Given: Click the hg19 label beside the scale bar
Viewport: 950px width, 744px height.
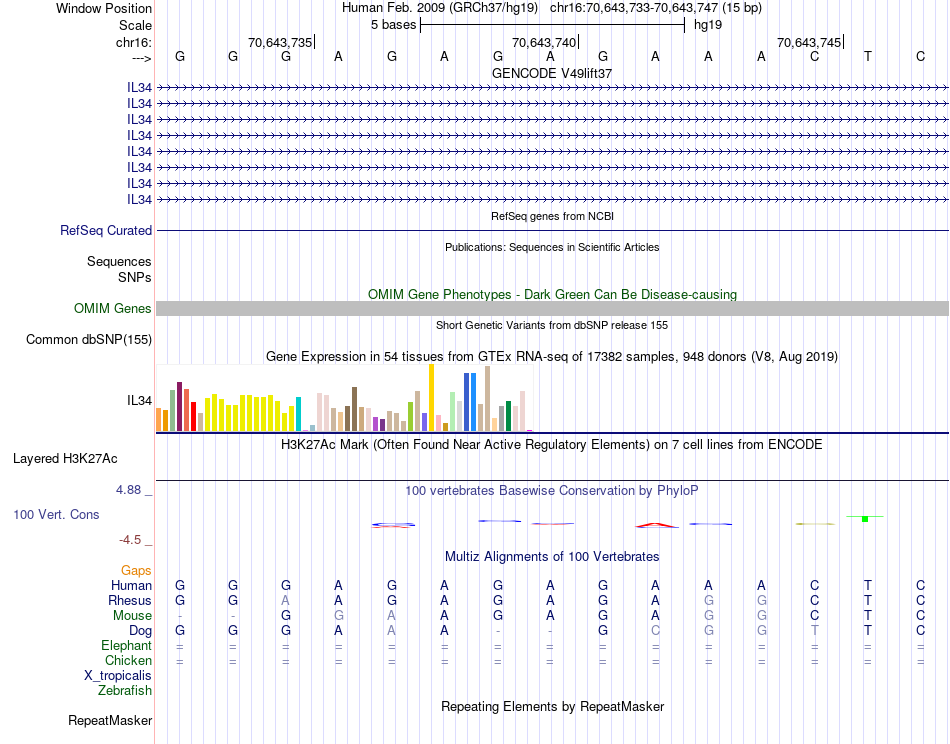Looking at the screenshot, I should point(708,25).
